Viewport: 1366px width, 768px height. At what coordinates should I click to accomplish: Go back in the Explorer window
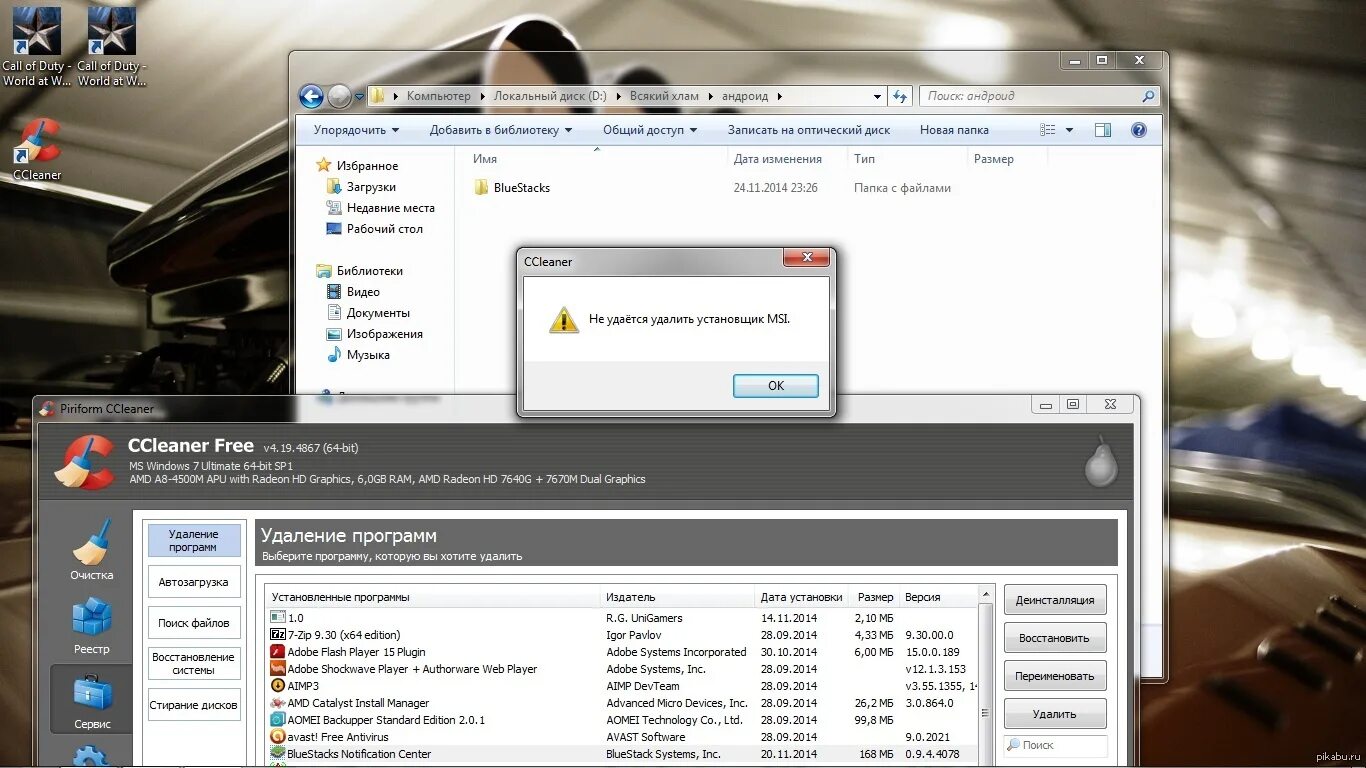point(311,96)
